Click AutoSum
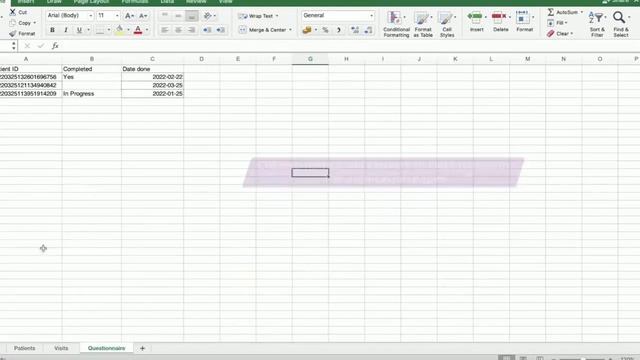This screenshot has width=640, height=360. tap(564, 12)
